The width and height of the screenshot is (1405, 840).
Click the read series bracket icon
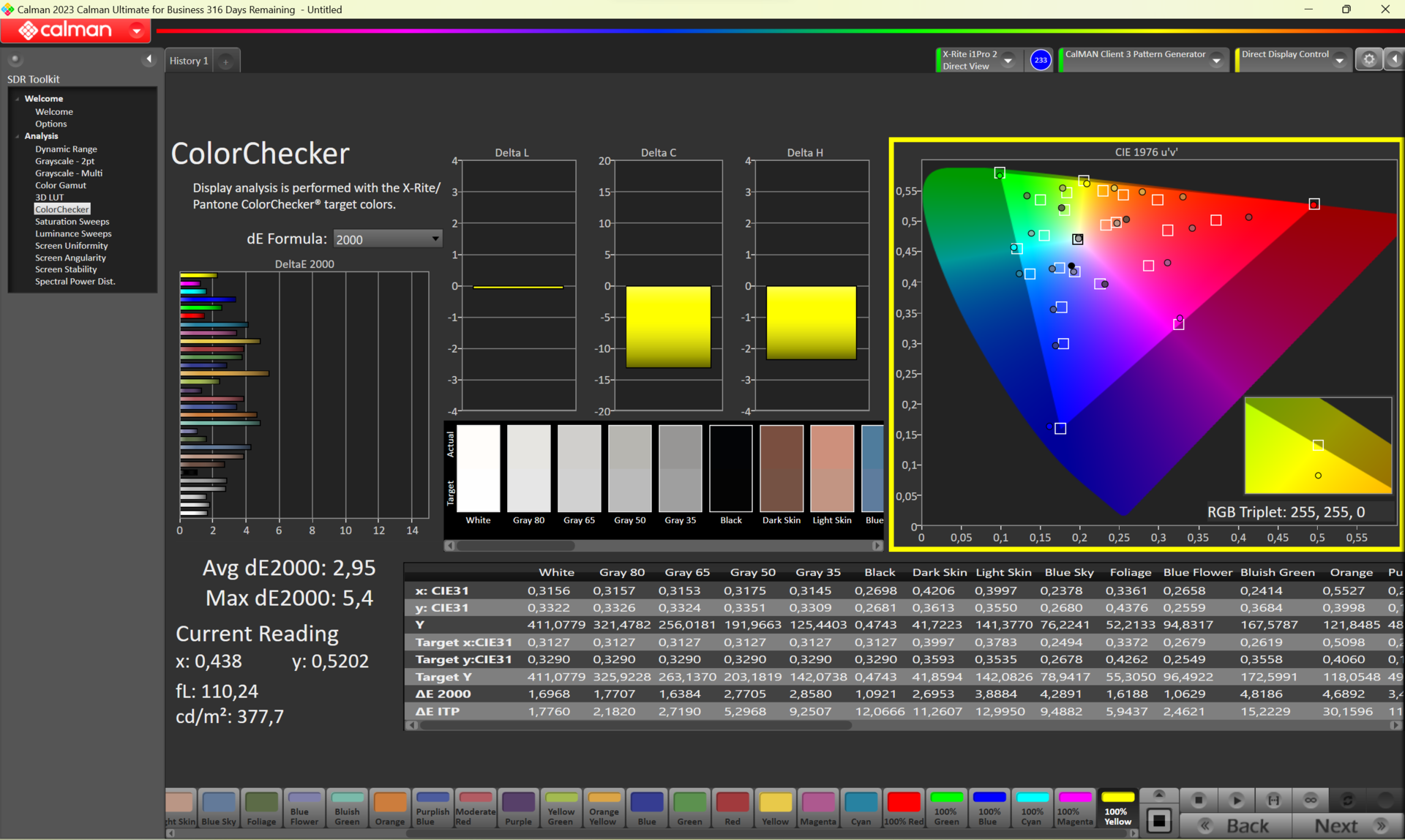pyautogui.click(x=1273, y=800)
